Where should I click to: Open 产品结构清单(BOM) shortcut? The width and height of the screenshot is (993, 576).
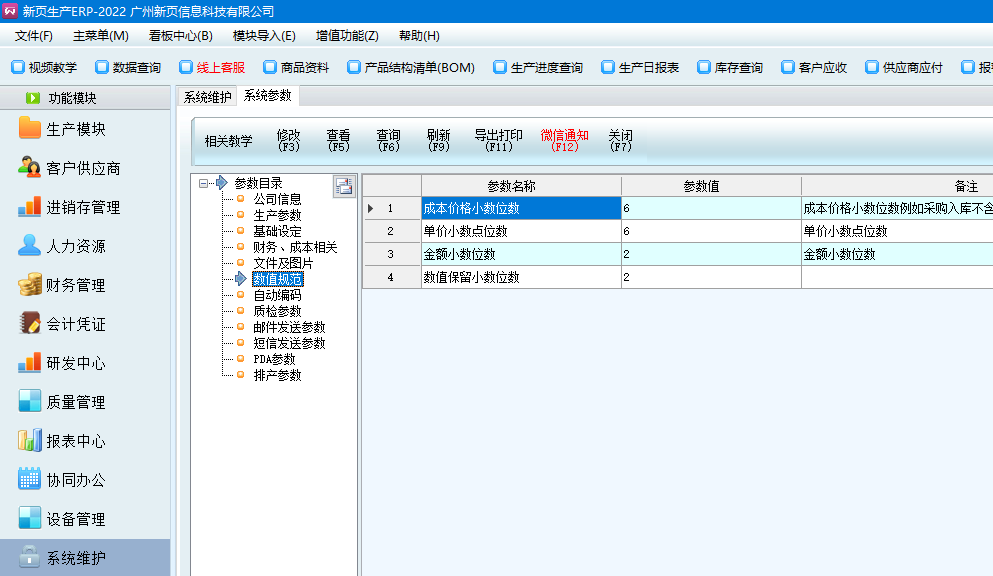[410, 68]
